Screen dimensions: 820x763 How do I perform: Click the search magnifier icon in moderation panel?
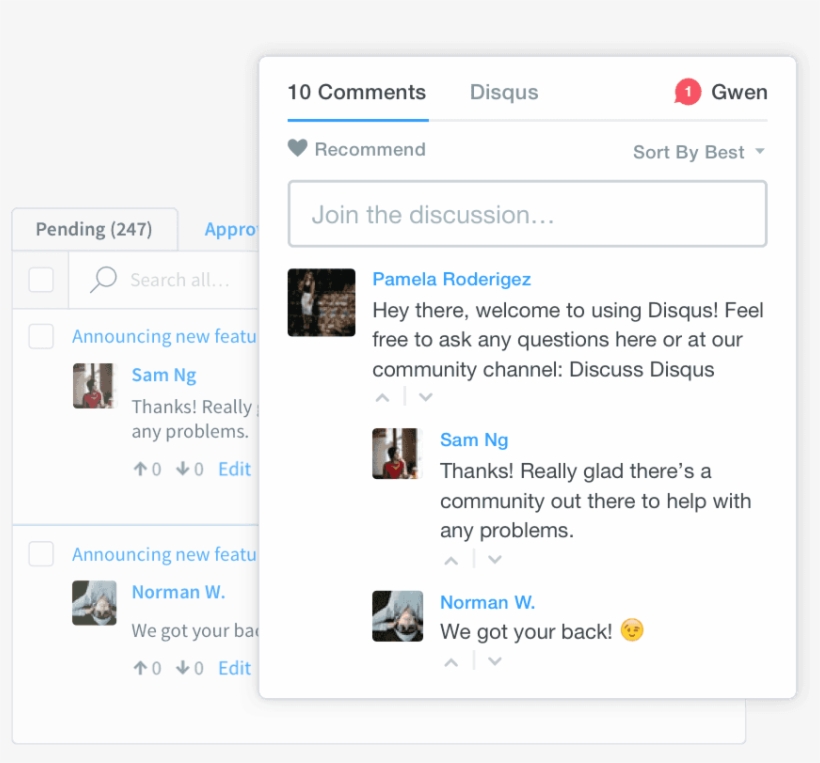click(x=104, y=279)
